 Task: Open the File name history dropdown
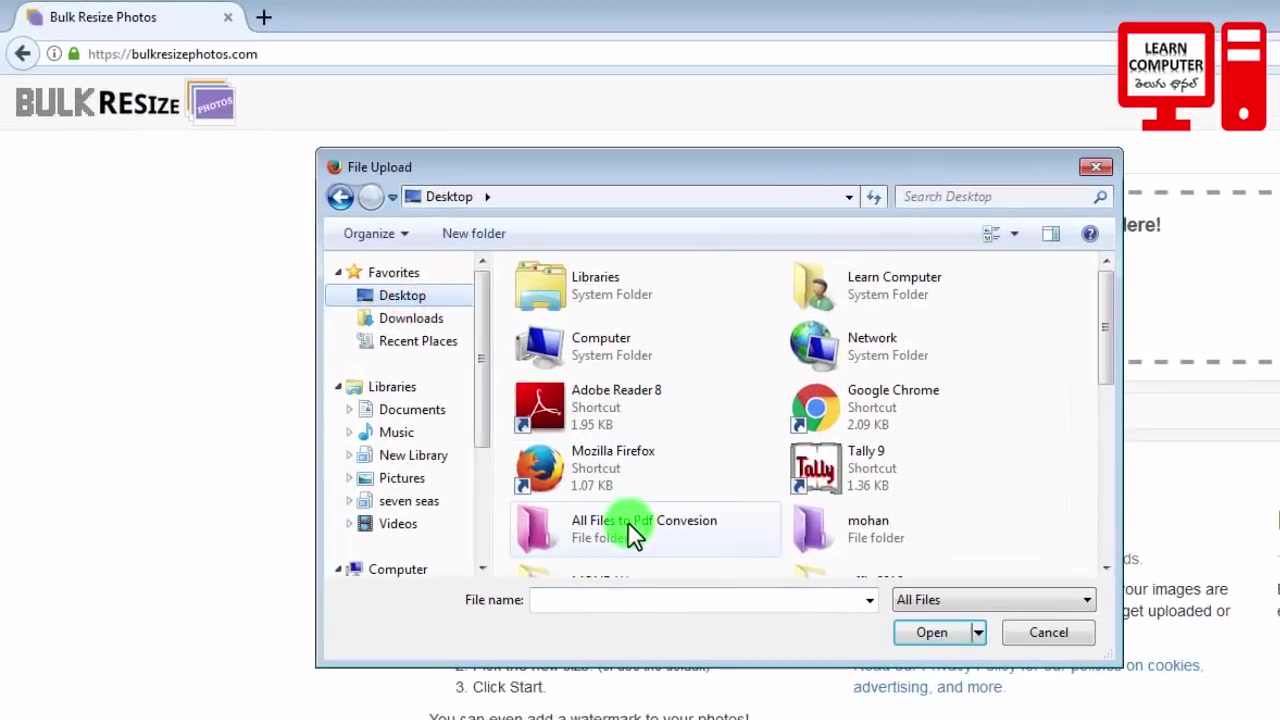(x=869, y=600)
